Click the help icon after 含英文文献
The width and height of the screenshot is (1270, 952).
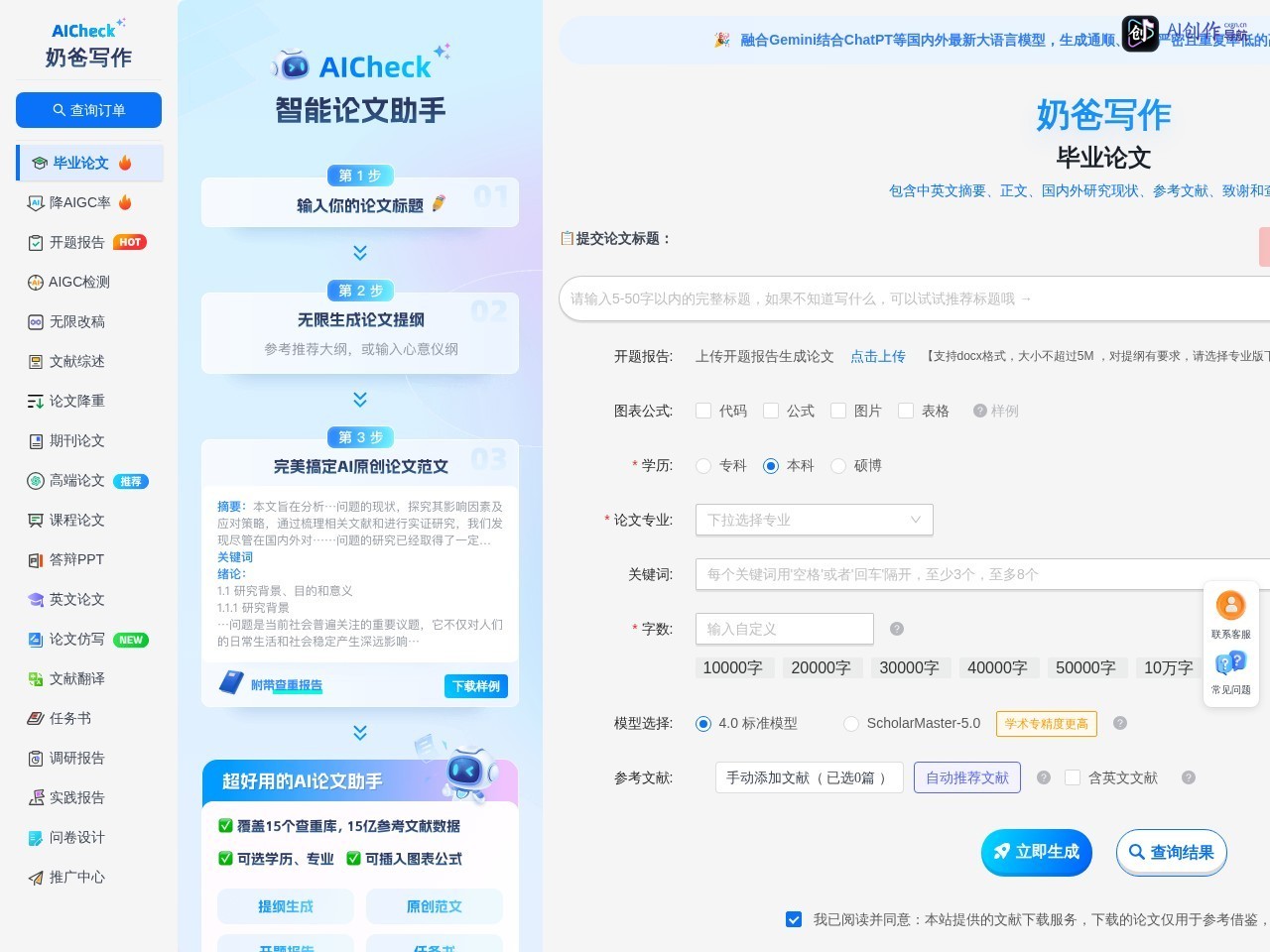(x=1189, y=777)
